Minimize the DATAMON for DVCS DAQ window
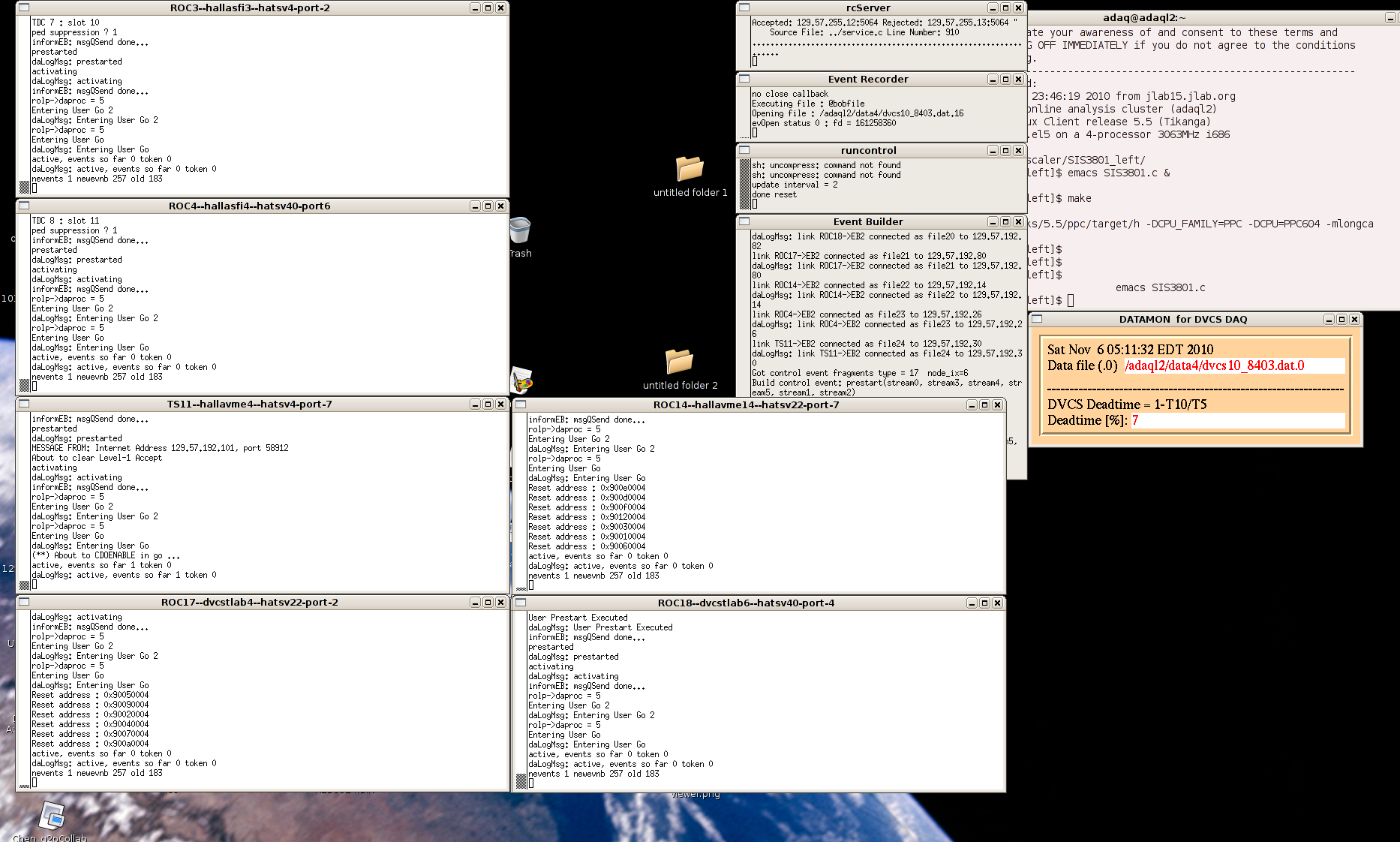This screenshot has width=1400, height=842. (x=1329, y=319)
